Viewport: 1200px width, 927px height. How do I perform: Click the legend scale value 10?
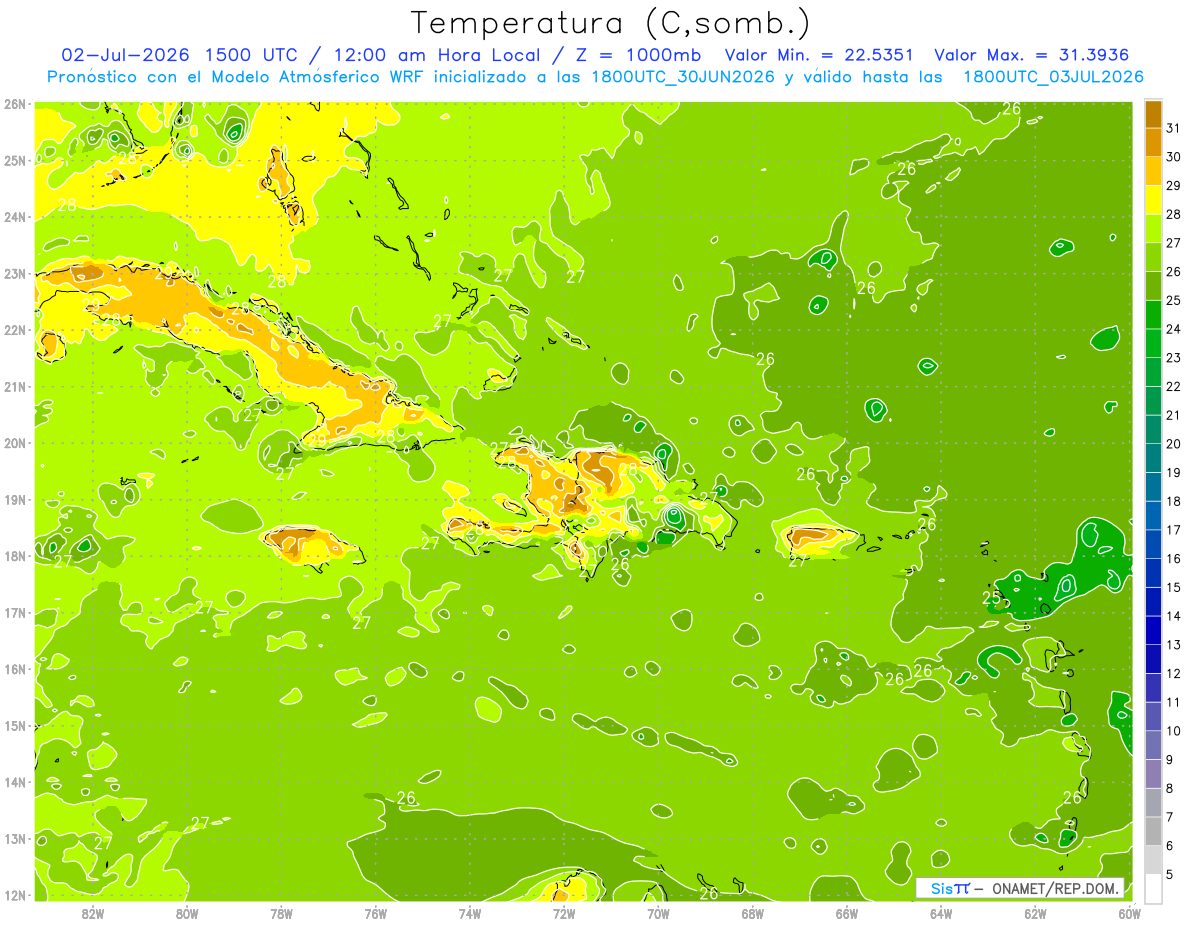point(1174,731)
